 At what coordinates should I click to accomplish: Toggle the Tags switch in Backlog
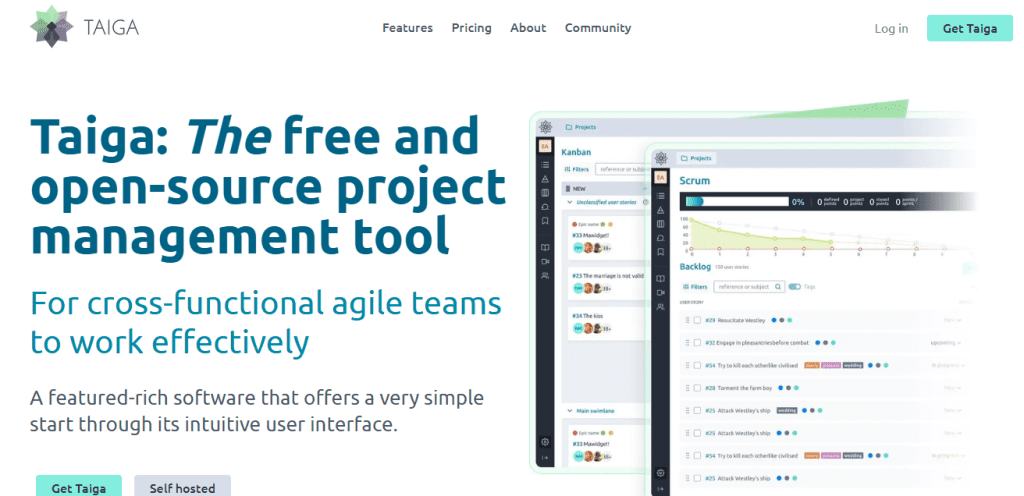(795, 287)
